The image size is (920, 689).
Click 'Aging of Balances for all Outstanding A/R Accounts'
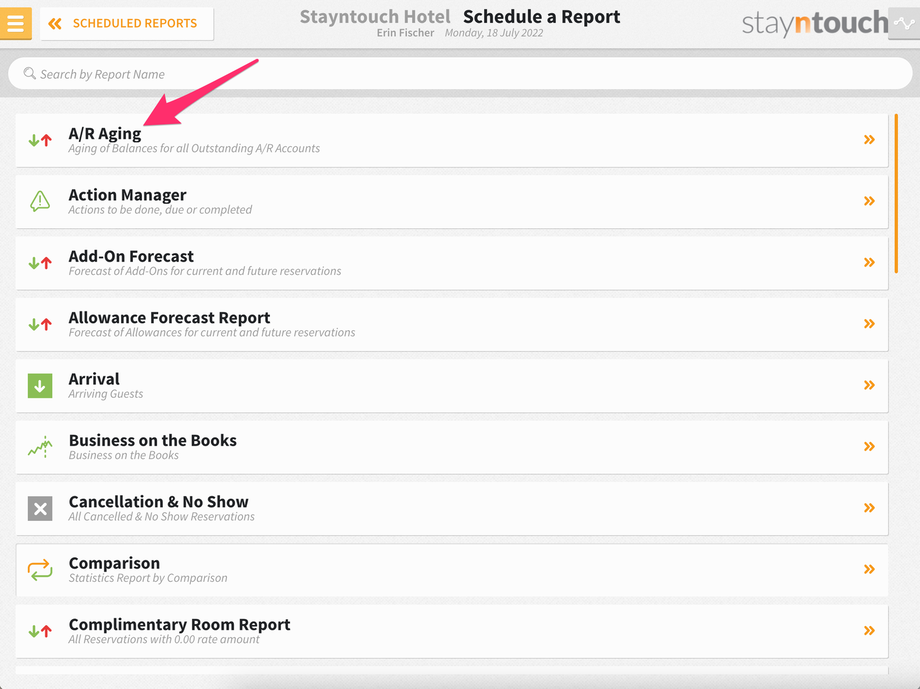pos(194,148)
